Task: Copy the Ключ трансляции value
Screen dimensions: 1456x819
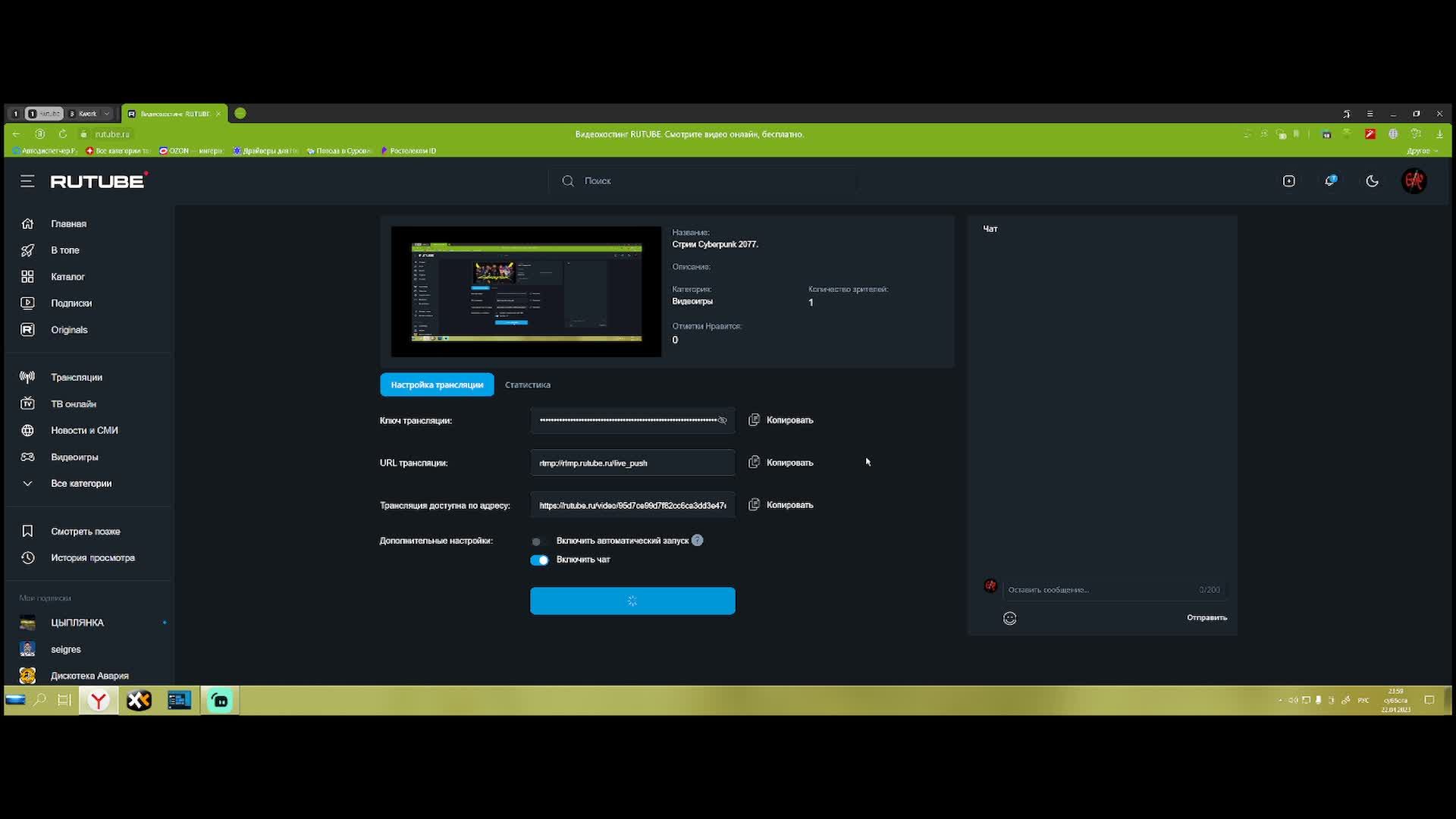Action: pyautogui.click(x=781, y=420)
